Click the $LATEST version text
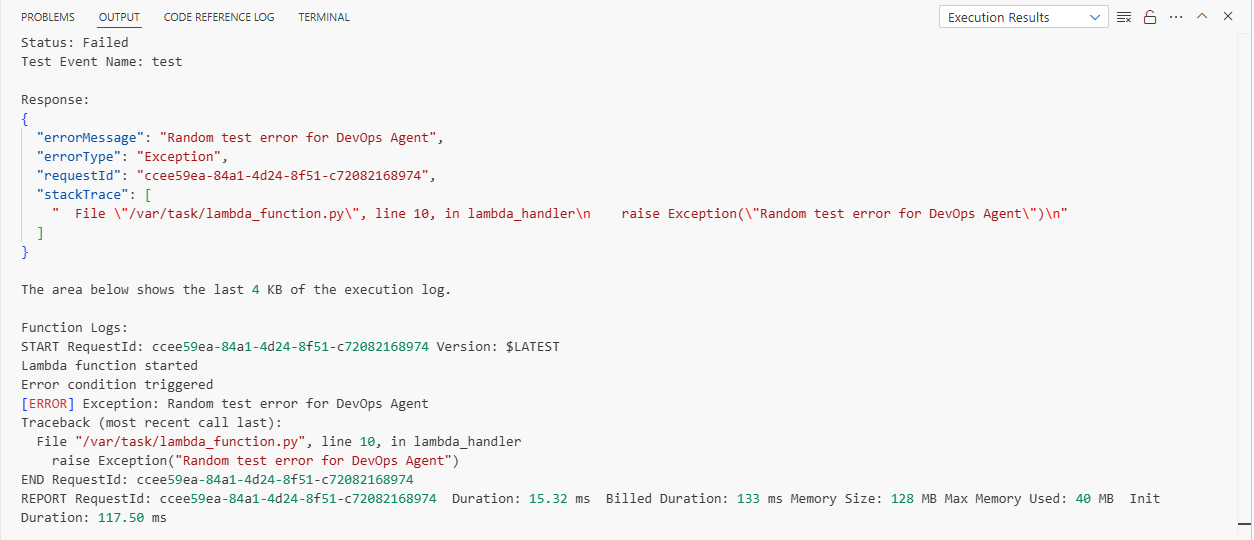This screenshot has height=540, width=1254. 533,346
